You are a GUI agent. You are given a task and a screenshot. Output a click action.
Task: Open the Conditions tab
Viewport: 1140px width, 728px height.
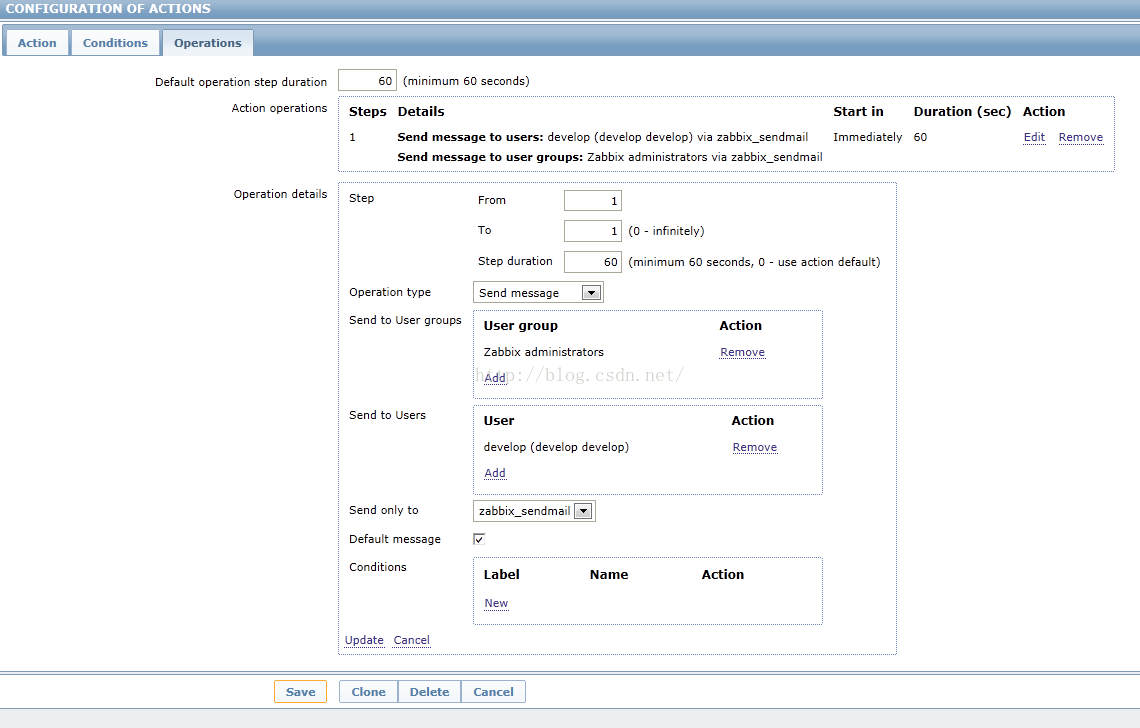point(115,43)
